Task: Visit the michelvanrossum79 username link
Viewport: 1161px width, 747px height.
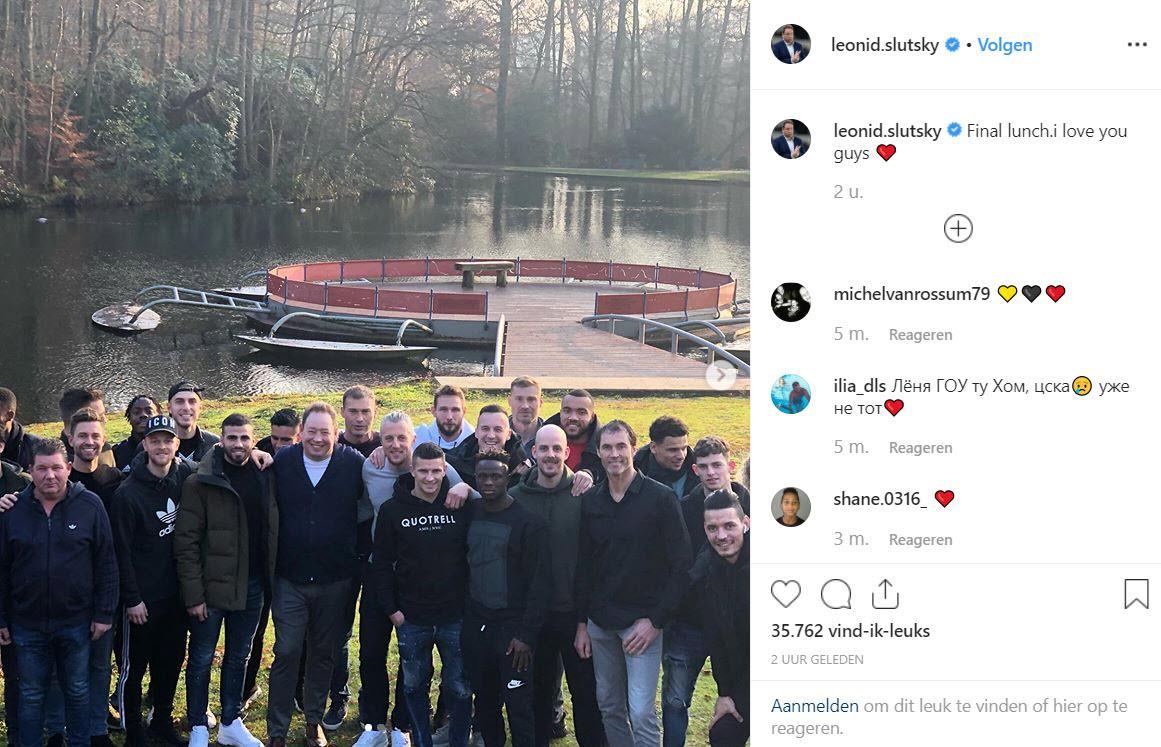Action: point(911,294)
